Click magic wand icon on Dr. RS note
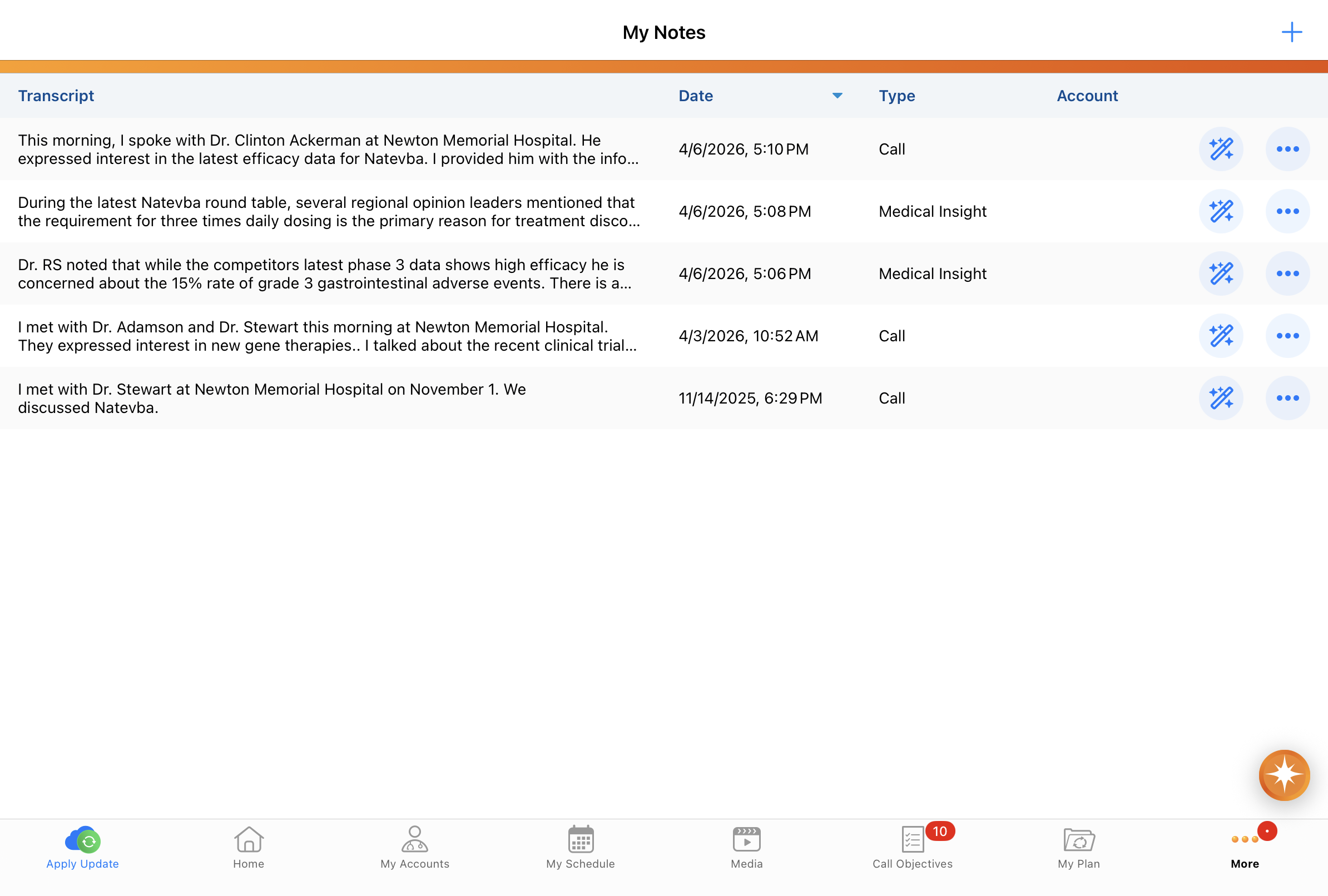This screenshot has width=1328, height=896. [1221, 273]
